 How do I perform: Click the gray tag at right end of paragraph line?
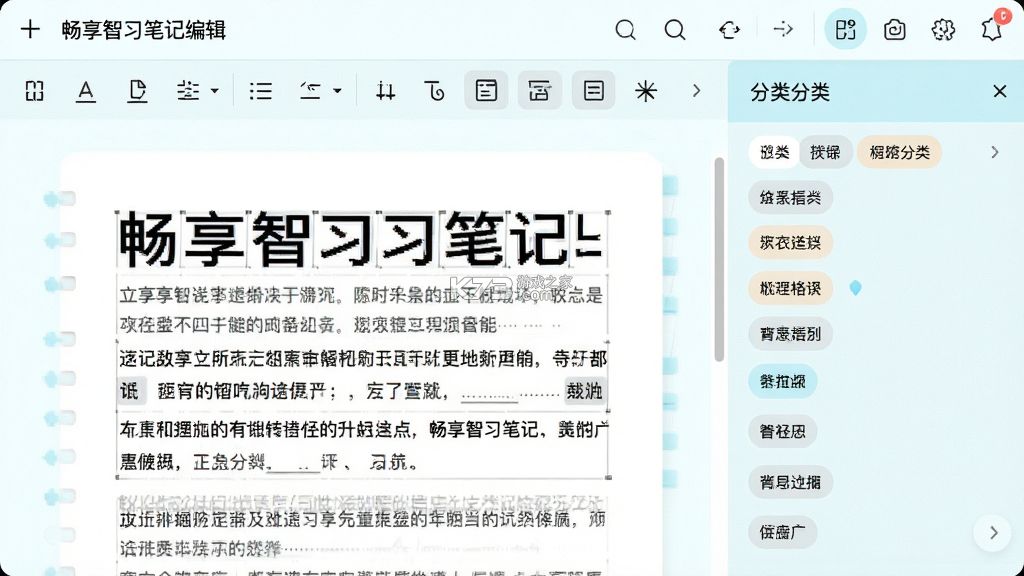584,391
